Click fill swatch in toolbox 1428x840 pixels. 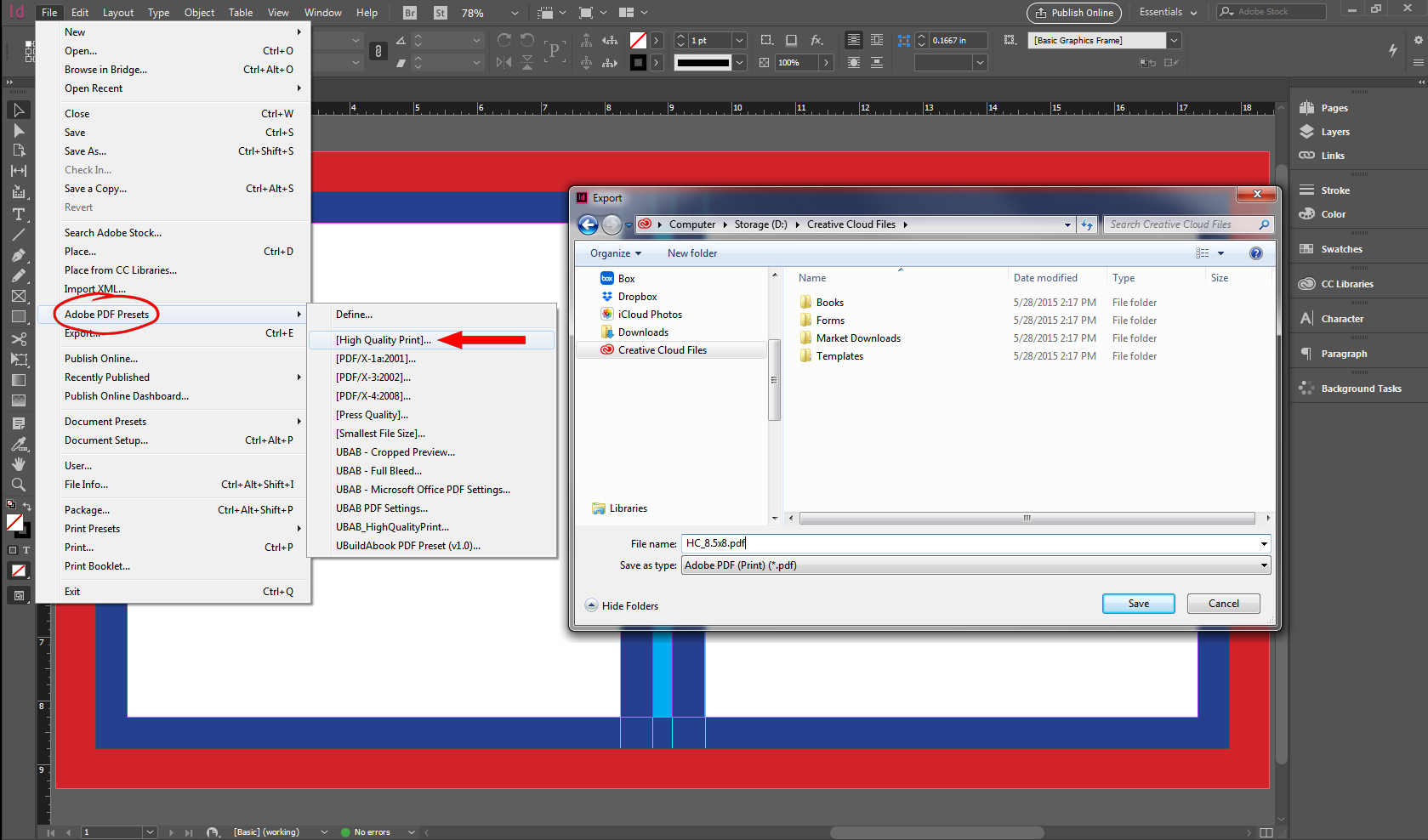click(x=14, y=523)
